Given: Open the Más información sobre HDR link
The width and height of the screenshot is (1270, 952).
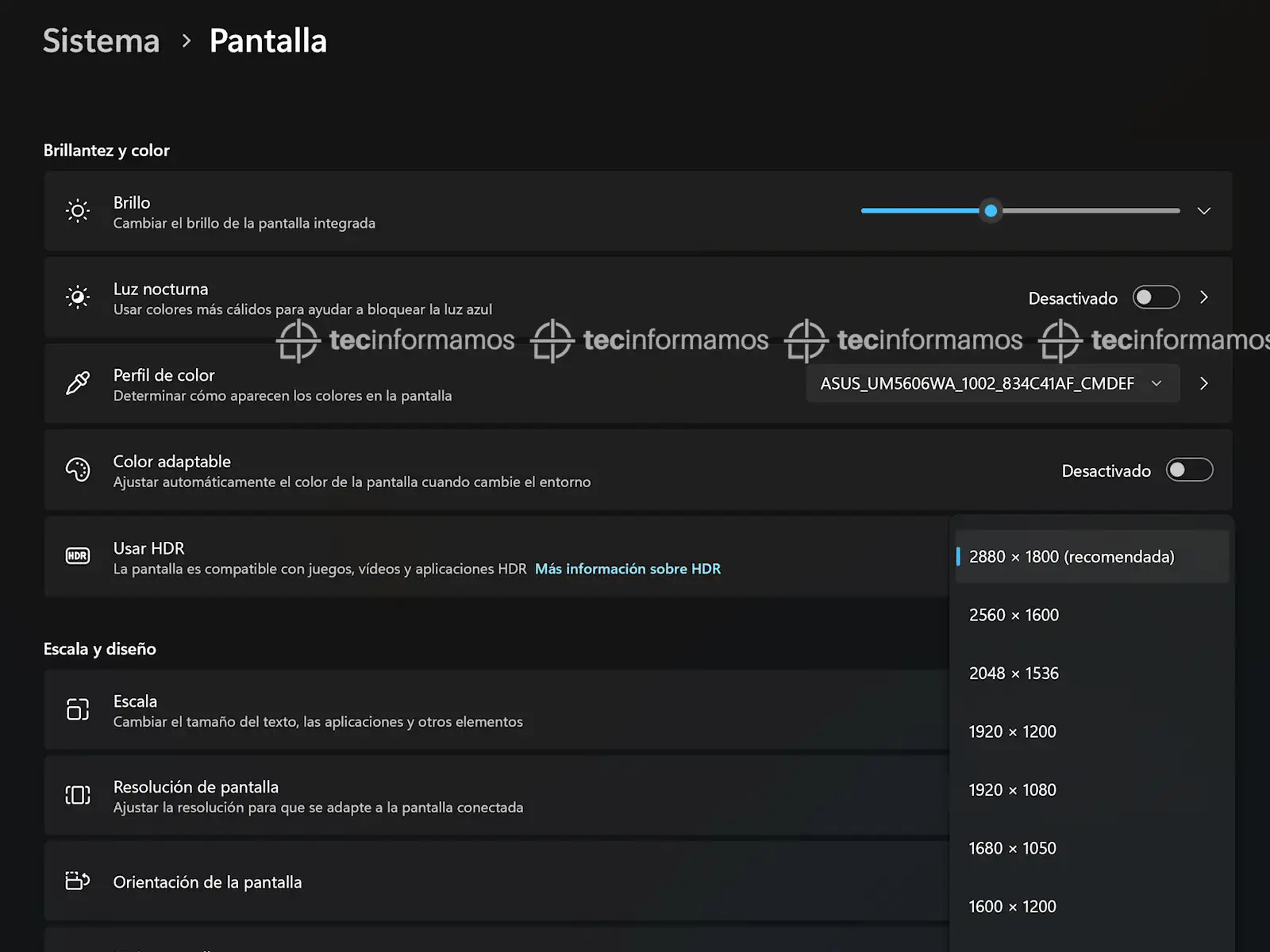Looking at the screenshot, I should pos(627,569).
